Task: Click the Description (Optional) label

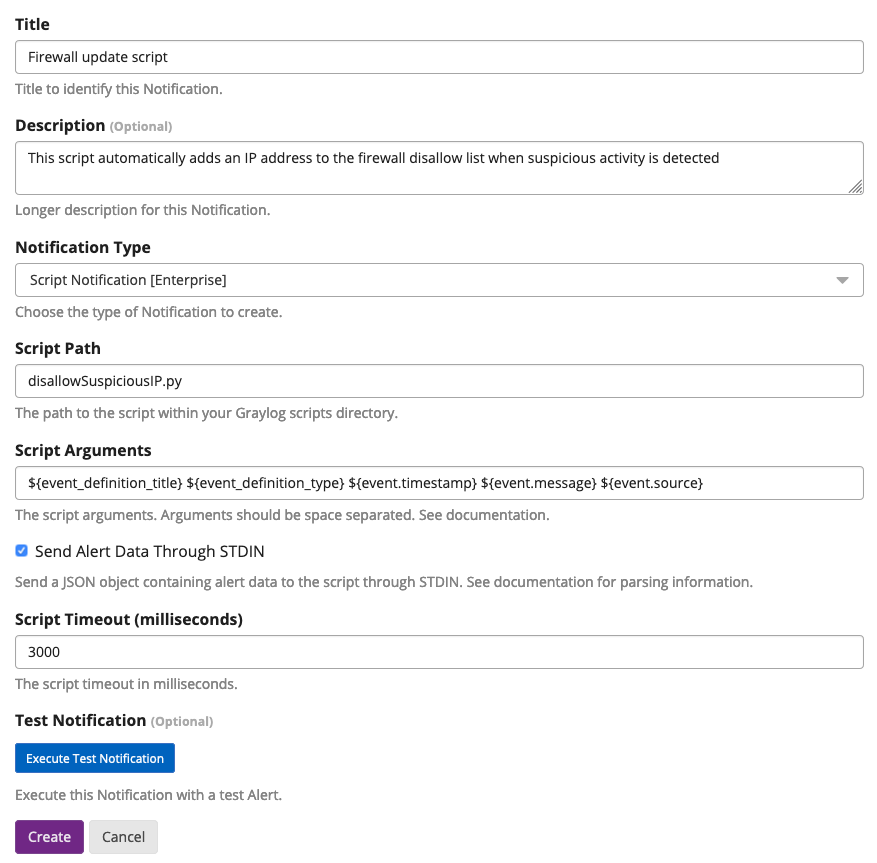Action: 93,126
